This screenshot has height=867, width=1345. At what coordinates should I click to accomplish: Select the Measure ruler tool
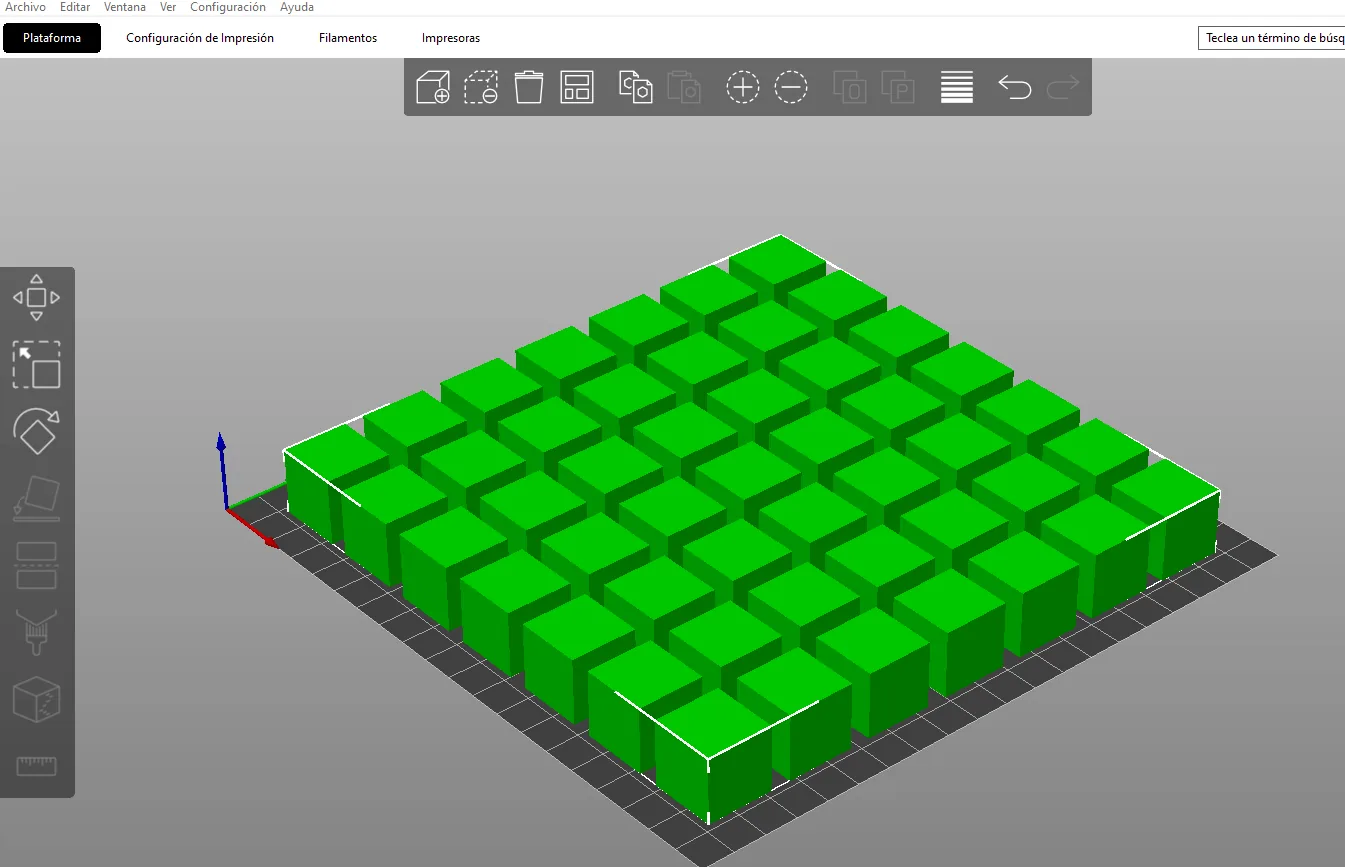point(36,767)
